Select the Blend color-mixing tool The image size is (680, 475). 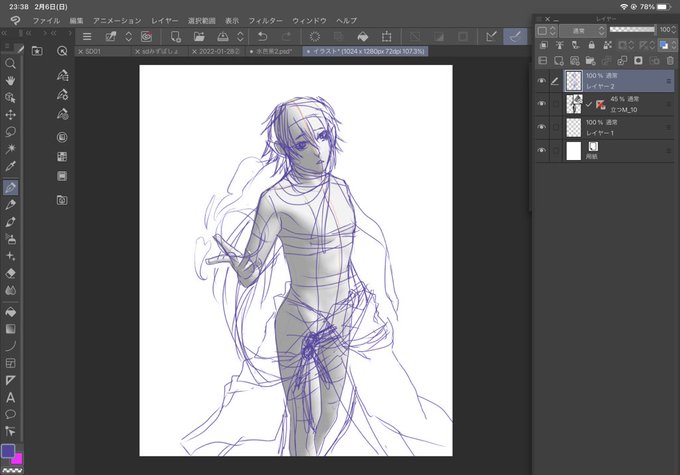[x=10, y=290]
